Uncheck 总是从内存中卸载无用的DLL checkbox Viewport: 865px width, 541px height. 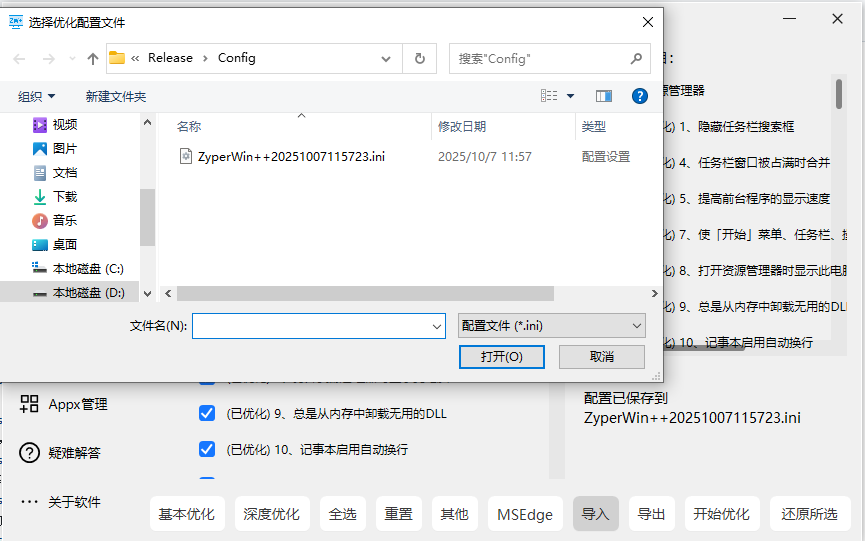tap(207, 413)
